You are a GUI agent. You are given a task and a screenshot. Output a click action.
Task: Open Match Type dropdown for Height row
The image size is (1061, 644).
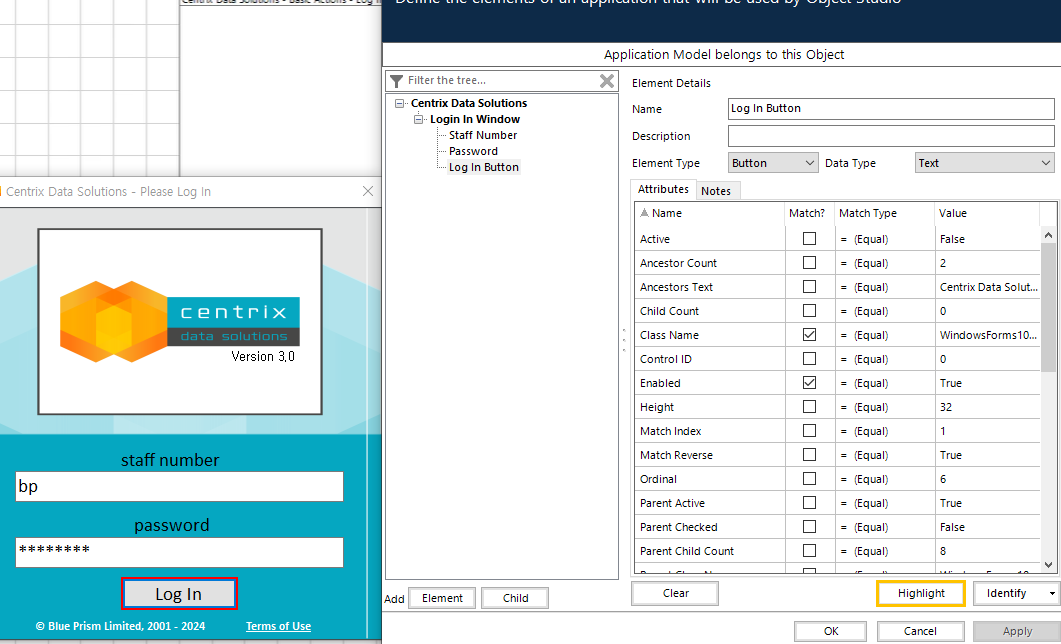tap(884, 407)
